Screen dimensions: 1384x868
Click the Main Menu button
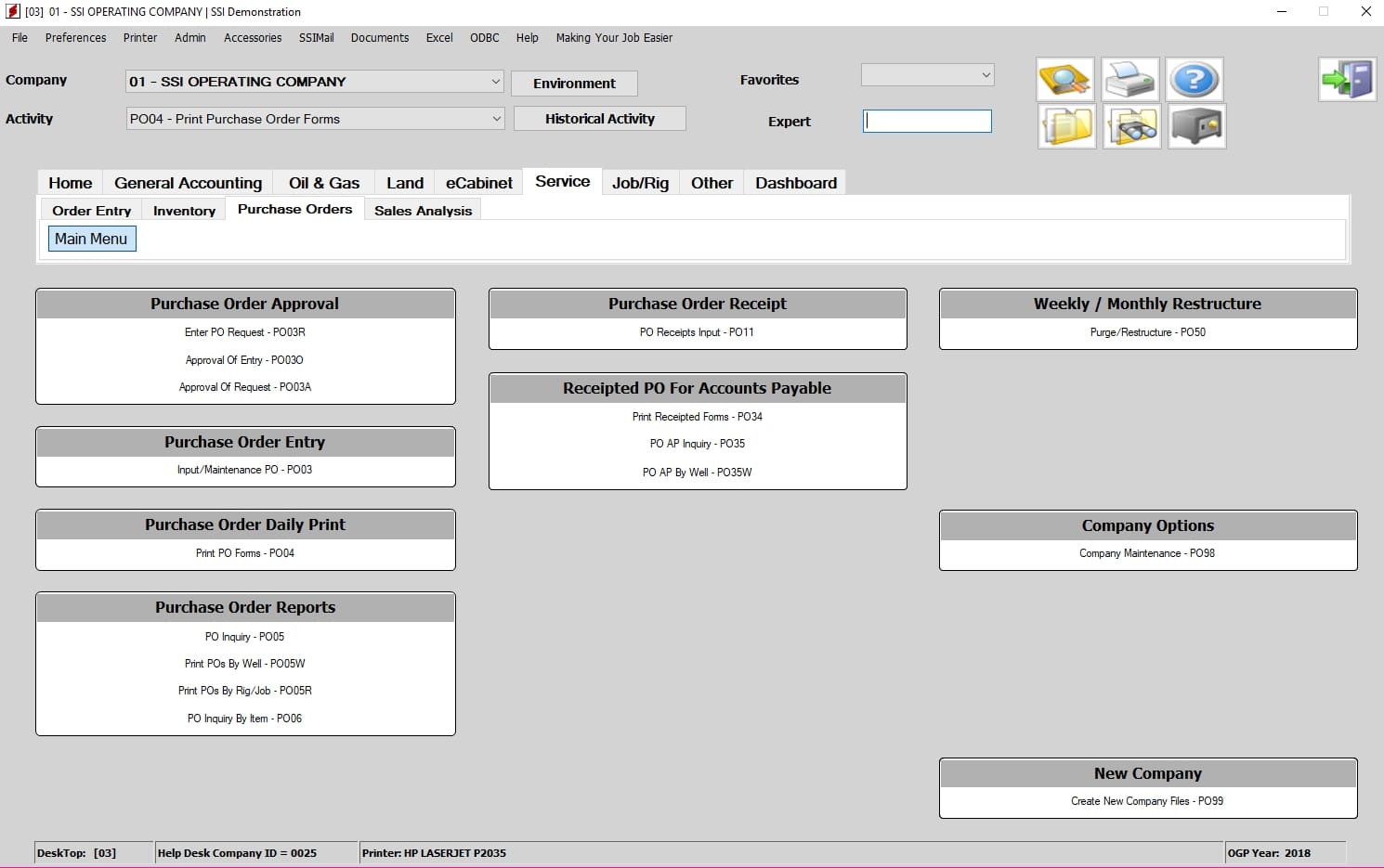(x=91, y=239)
